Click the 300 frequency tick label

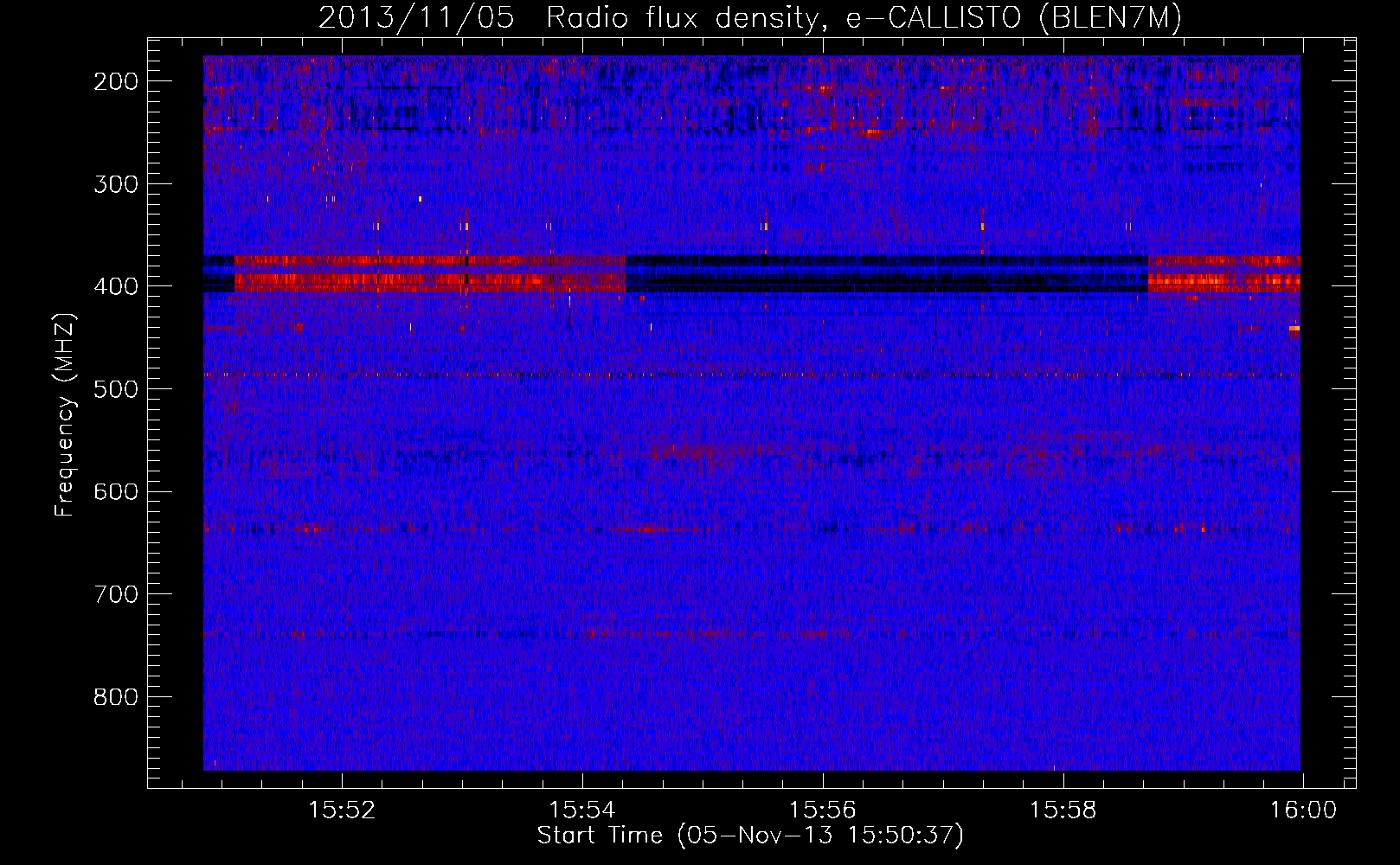(115, 183)
